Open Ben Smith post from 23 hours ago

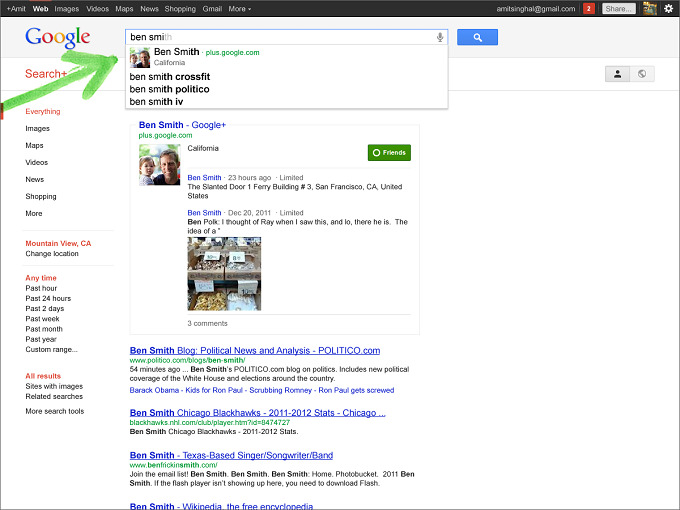point(204,178)
